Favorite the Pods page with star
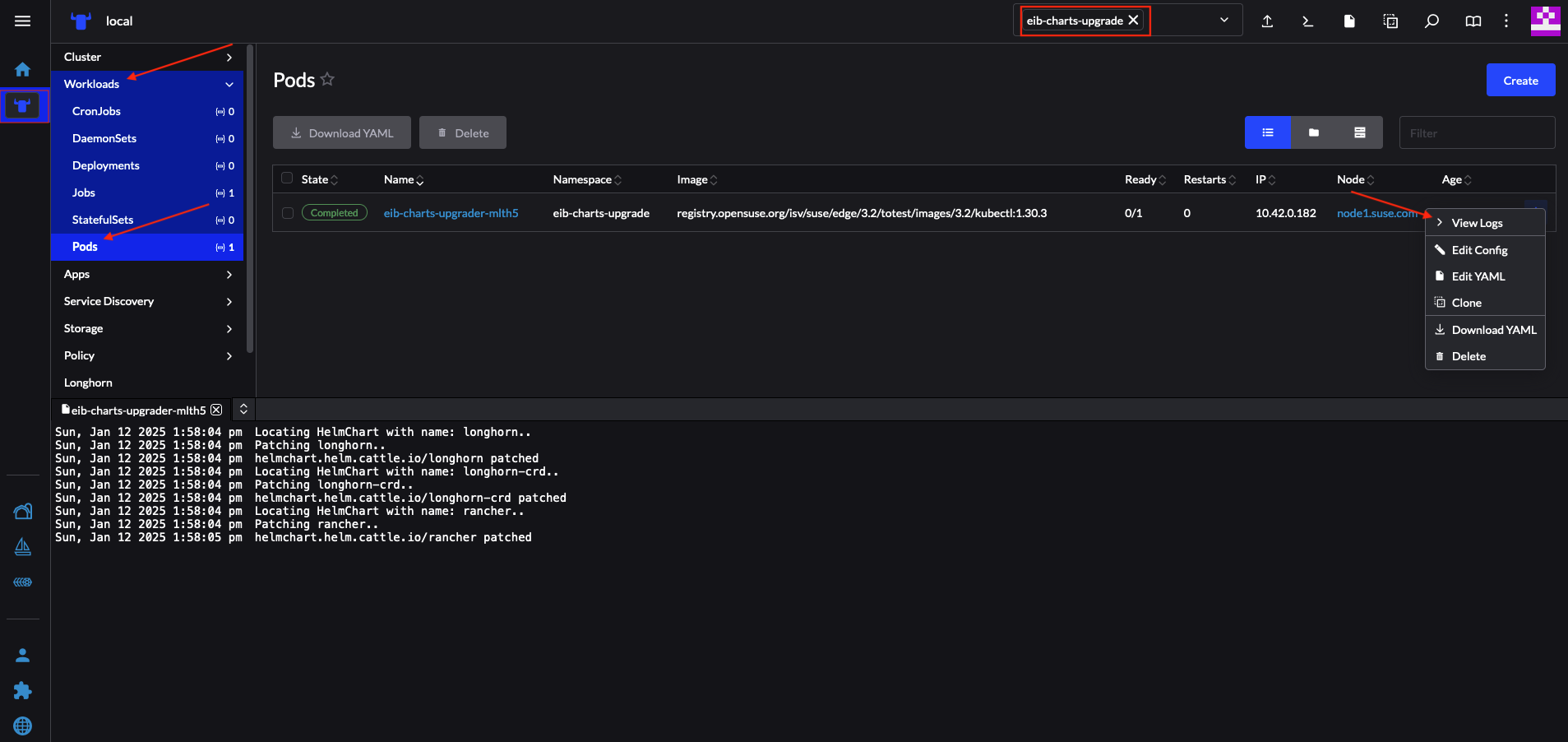 coord(327,79)
